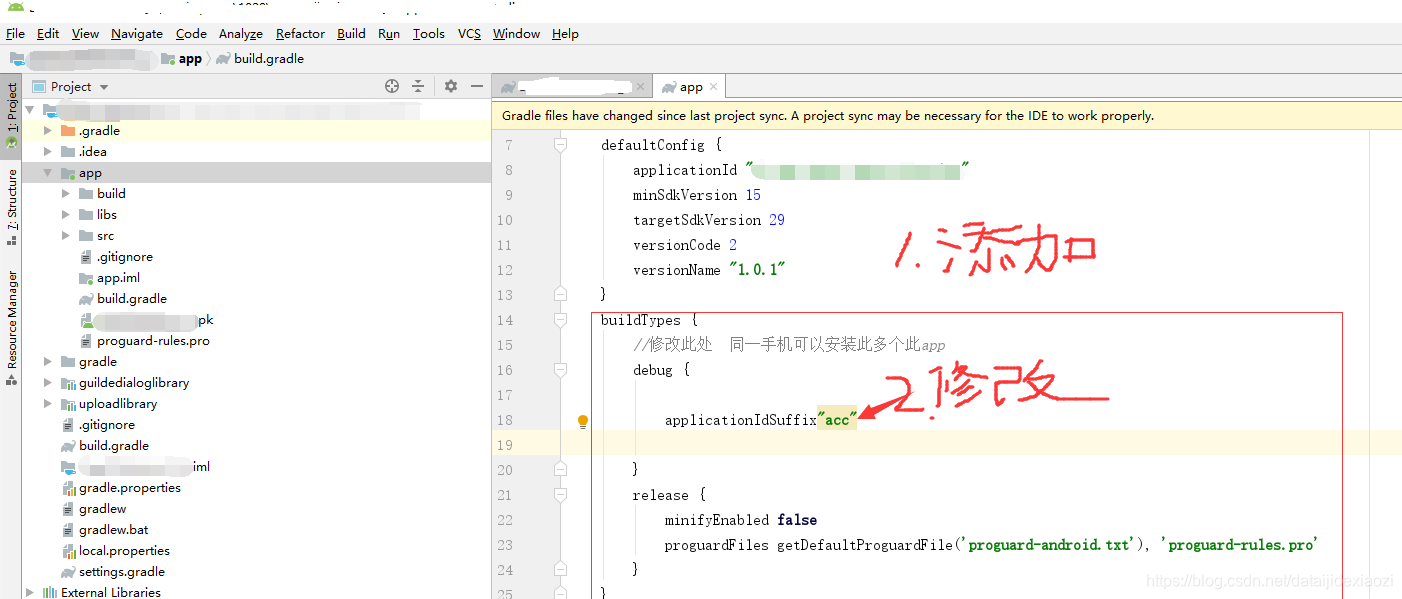The height and width of the screenshot is (599, 1402).
Task: Expand the libs folder
Action: [x=66, y=215]
